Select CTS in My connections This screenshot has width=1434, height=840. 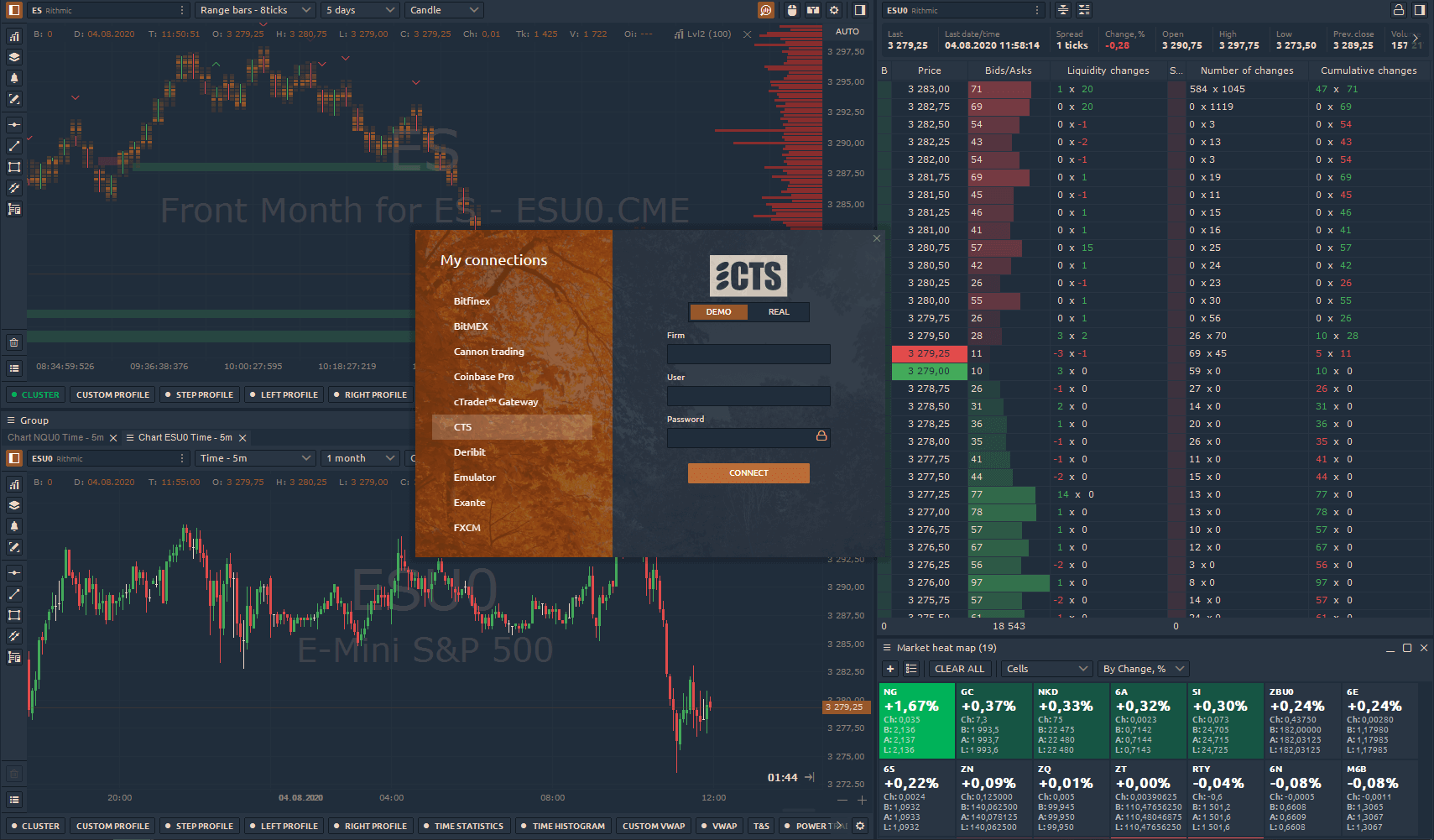pyautogui.click(x=512, y=427)
